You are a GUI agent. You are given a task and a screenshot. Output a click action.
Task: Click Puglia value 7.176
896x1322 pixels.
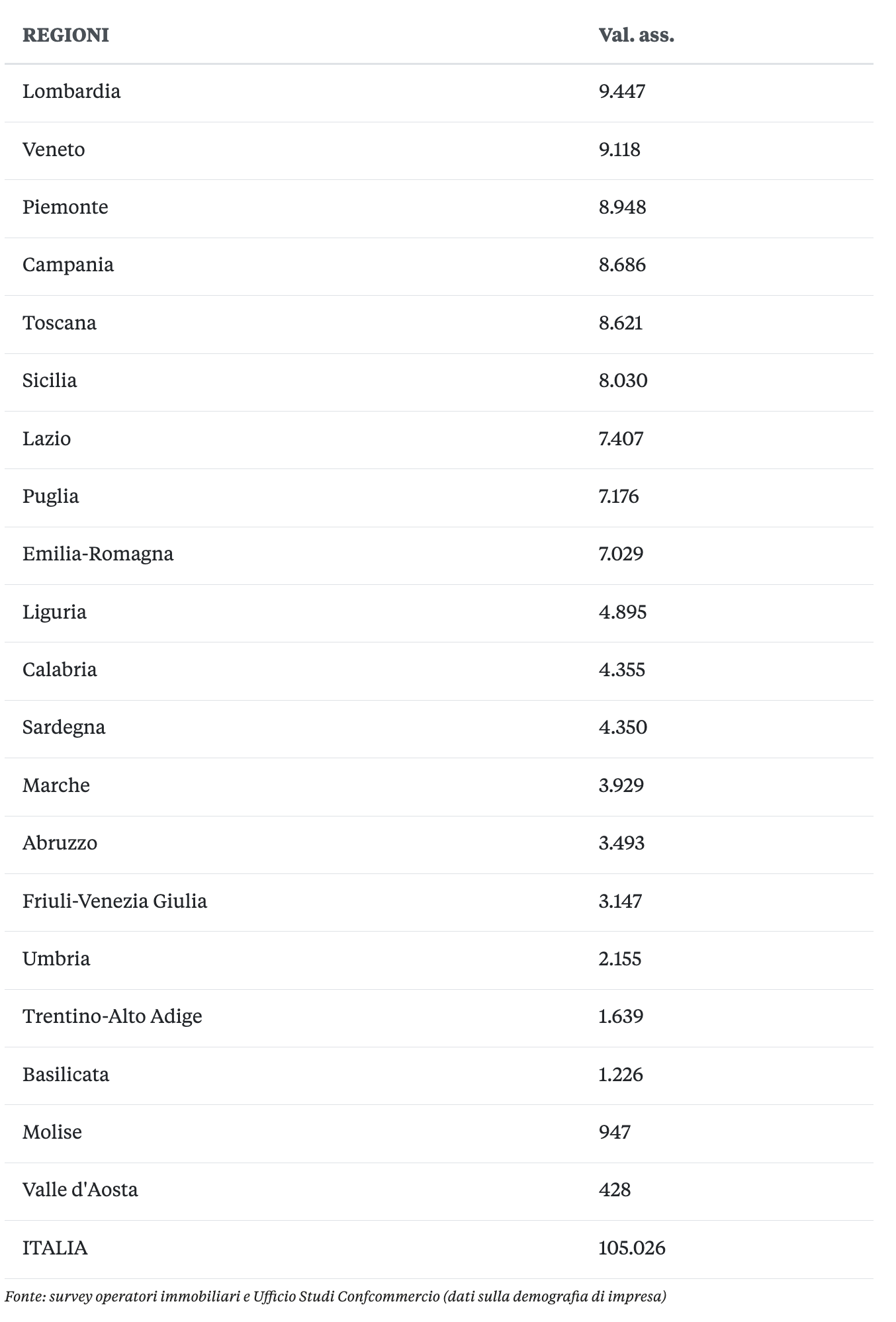click(619, 496)
